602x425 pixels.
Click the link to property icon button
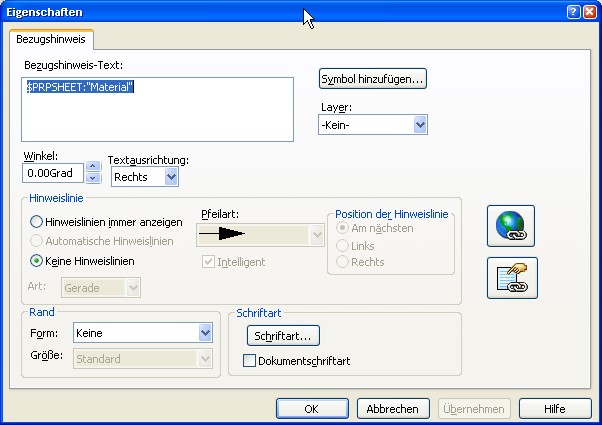click(x=512, y=278)
